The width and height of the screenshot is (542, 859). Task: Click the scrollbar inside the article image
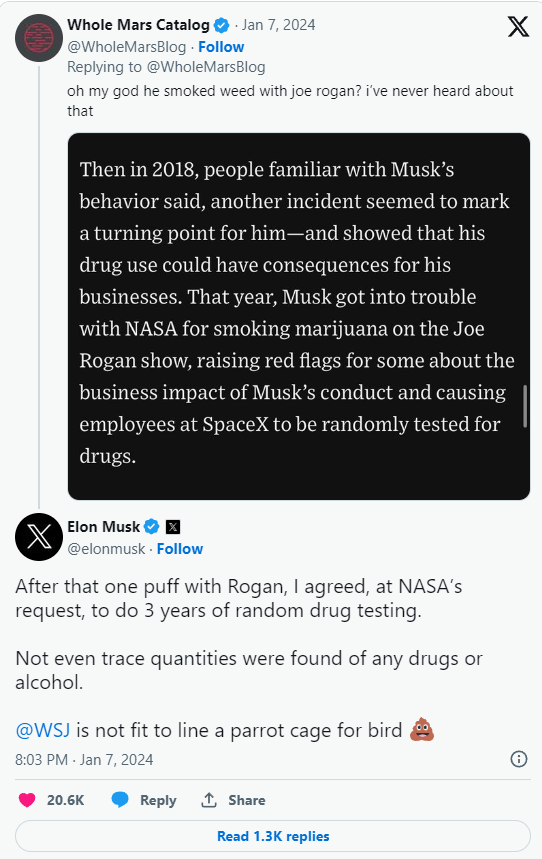[x=525, y=406]
